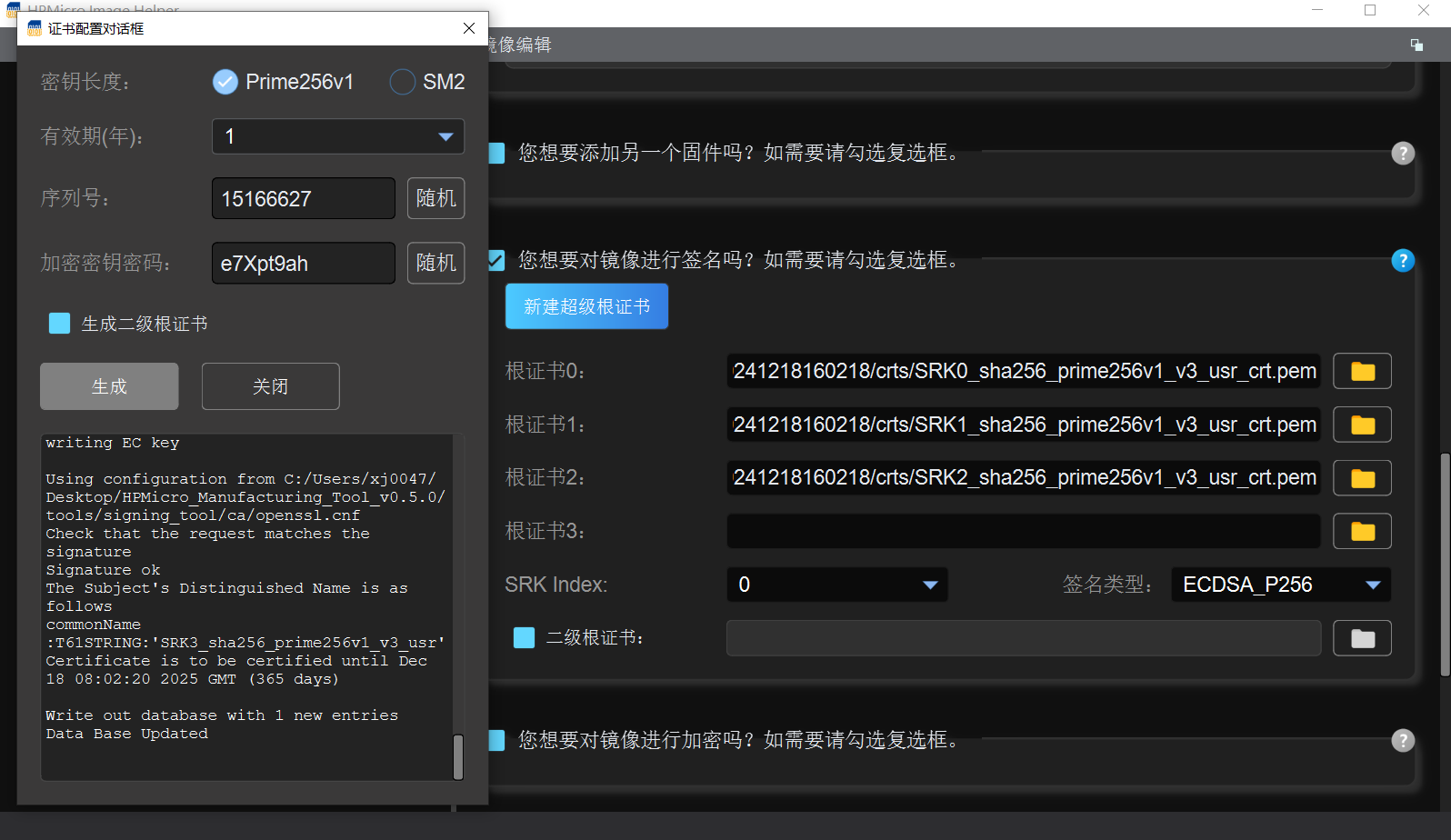Maximize the HPMicro Image Helper window
Screen dimensions: 1451x840
click(1370, 10)
